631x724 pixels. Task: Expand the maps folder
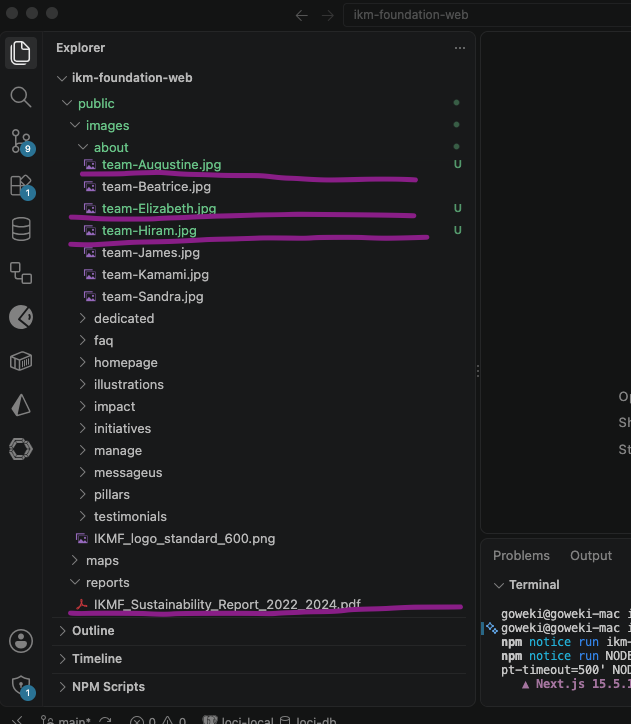point(75,561)
